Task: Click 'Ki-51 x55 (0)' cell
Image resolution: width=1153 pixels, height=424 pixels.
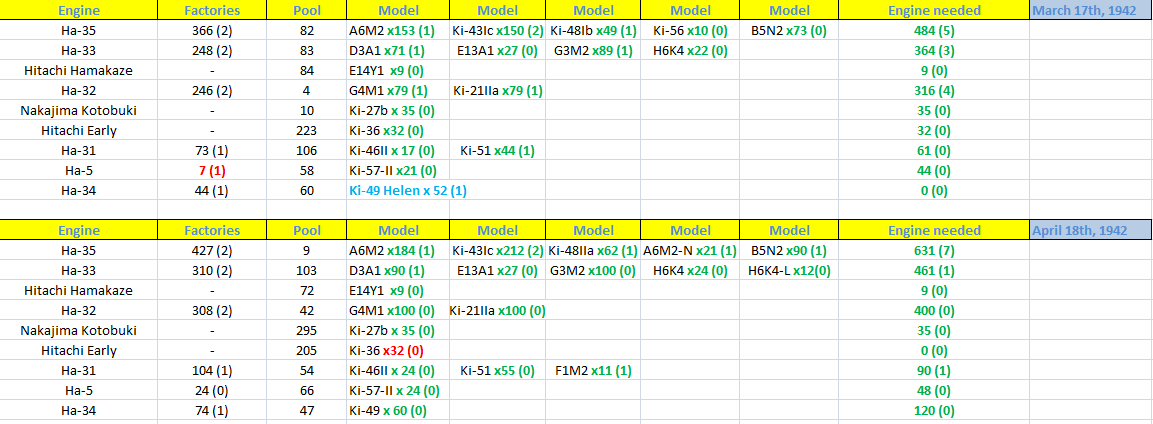Action: tap(497, 370)
